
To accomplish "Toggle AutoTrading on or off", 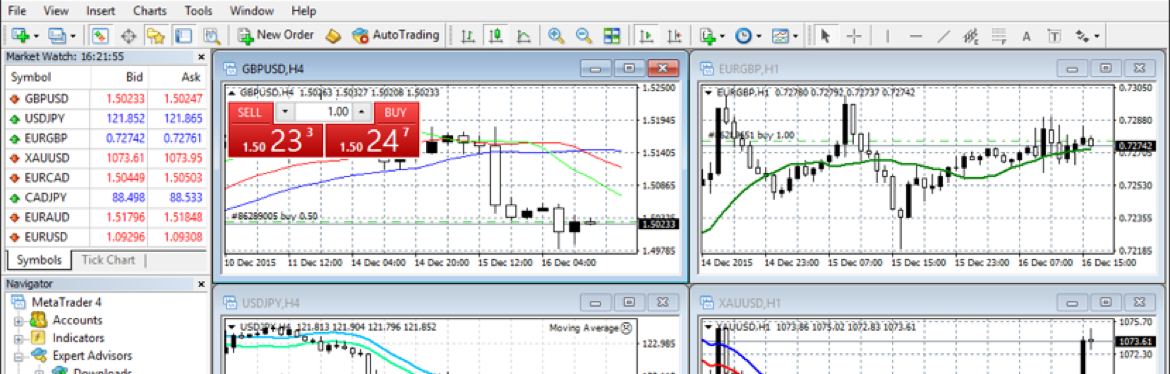I will pyautogui.click(x=394, y=35).
